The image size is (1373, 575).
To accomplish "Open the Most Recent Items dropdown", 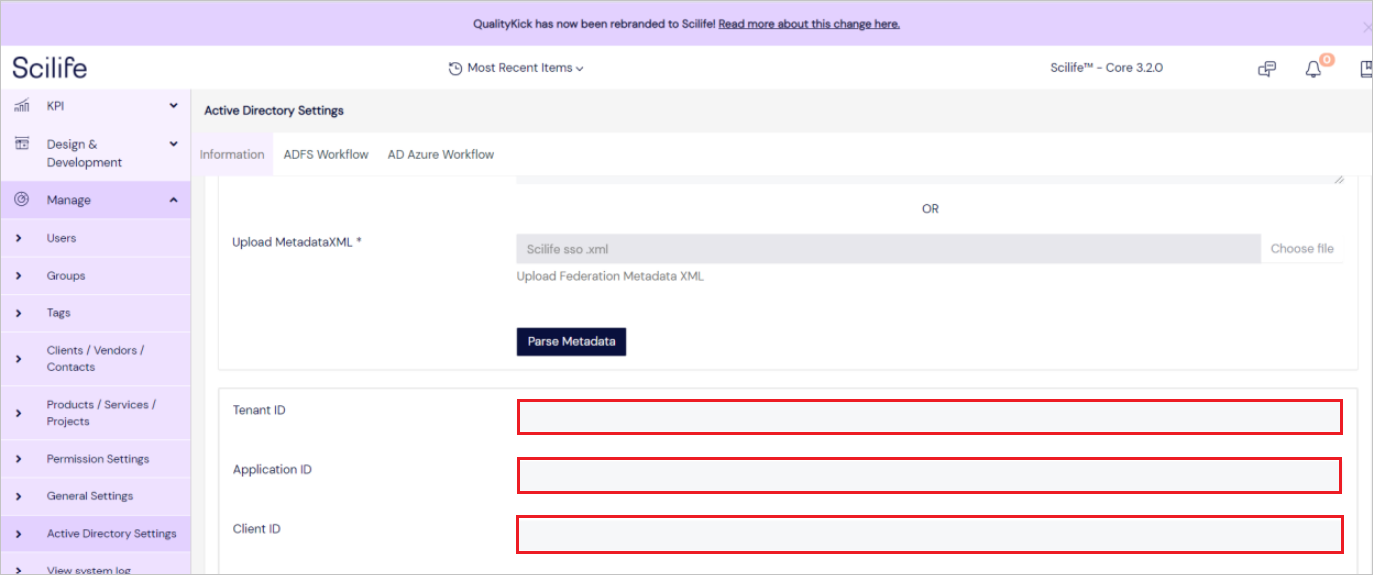I will click(516, 68).
